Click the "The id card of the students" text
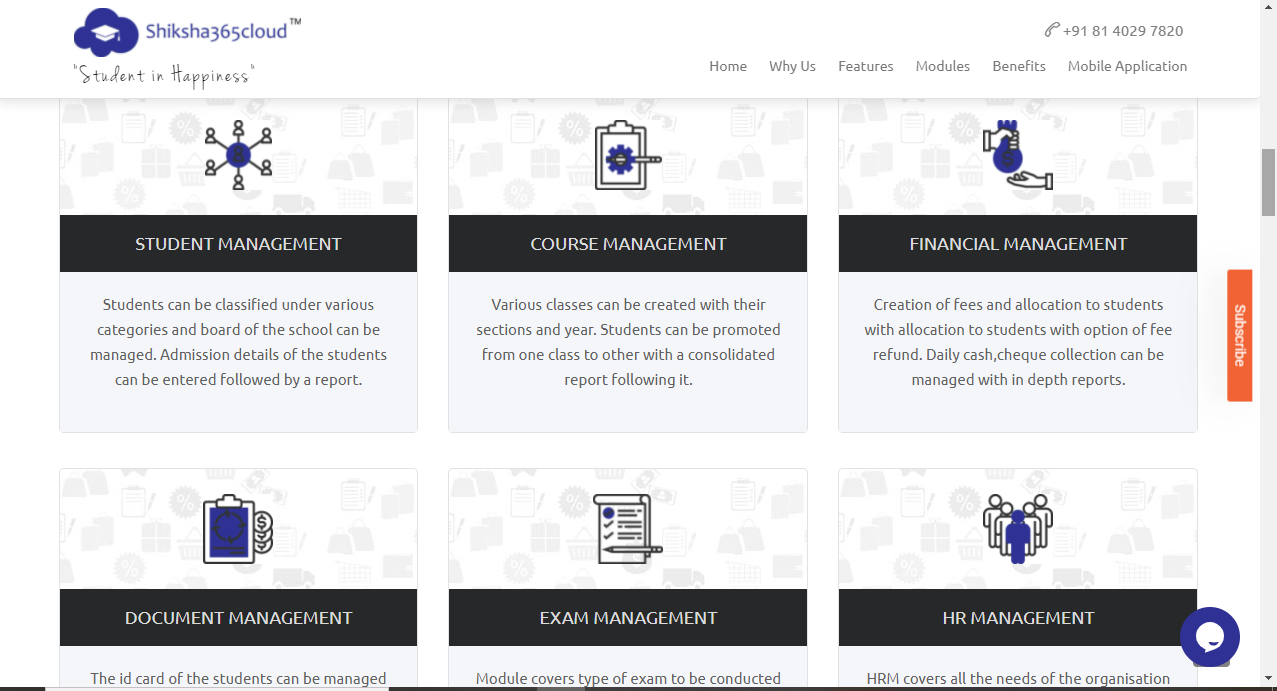 pos(238,679)
